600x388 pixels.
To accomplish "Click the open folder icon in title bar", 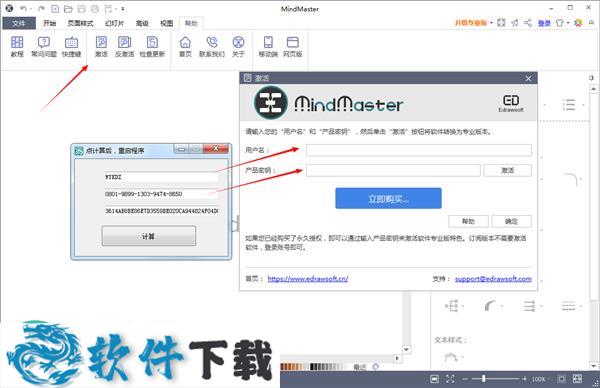I will [68, 8].
